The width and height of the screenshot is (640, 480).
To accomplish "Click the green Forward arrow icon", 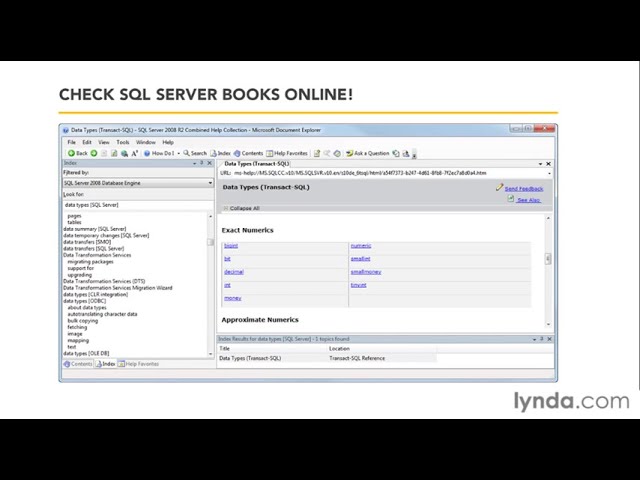I will [x=94, y=153].
